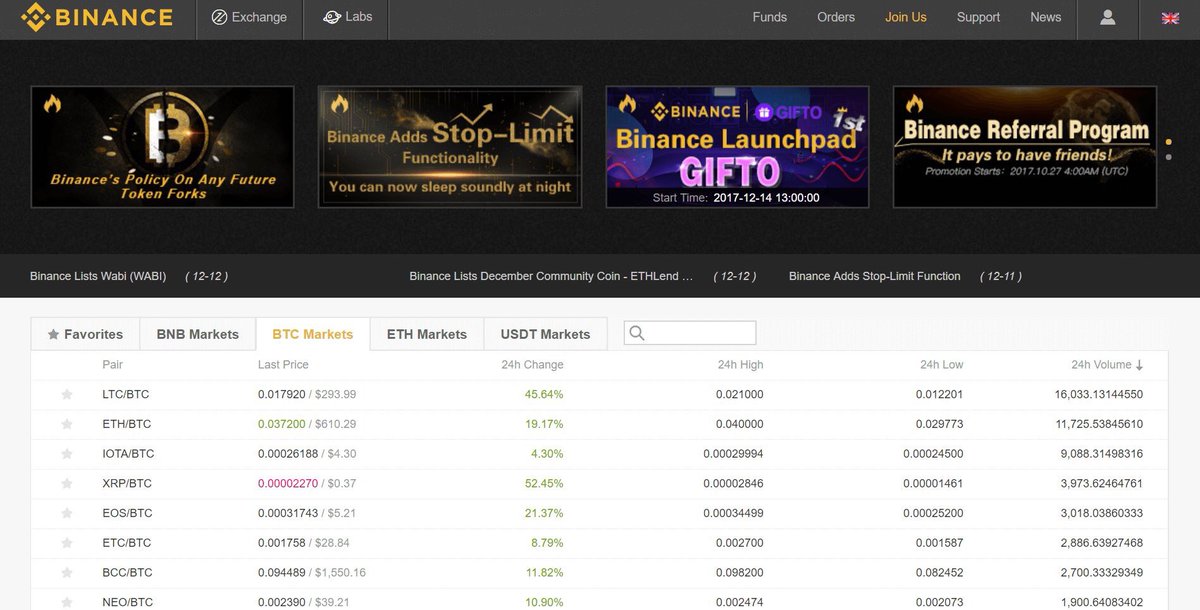The width and height of the screenshot is (1200, 610).
Task: Select the highlighted orange carousel dot
Action: pos(1168,141)
